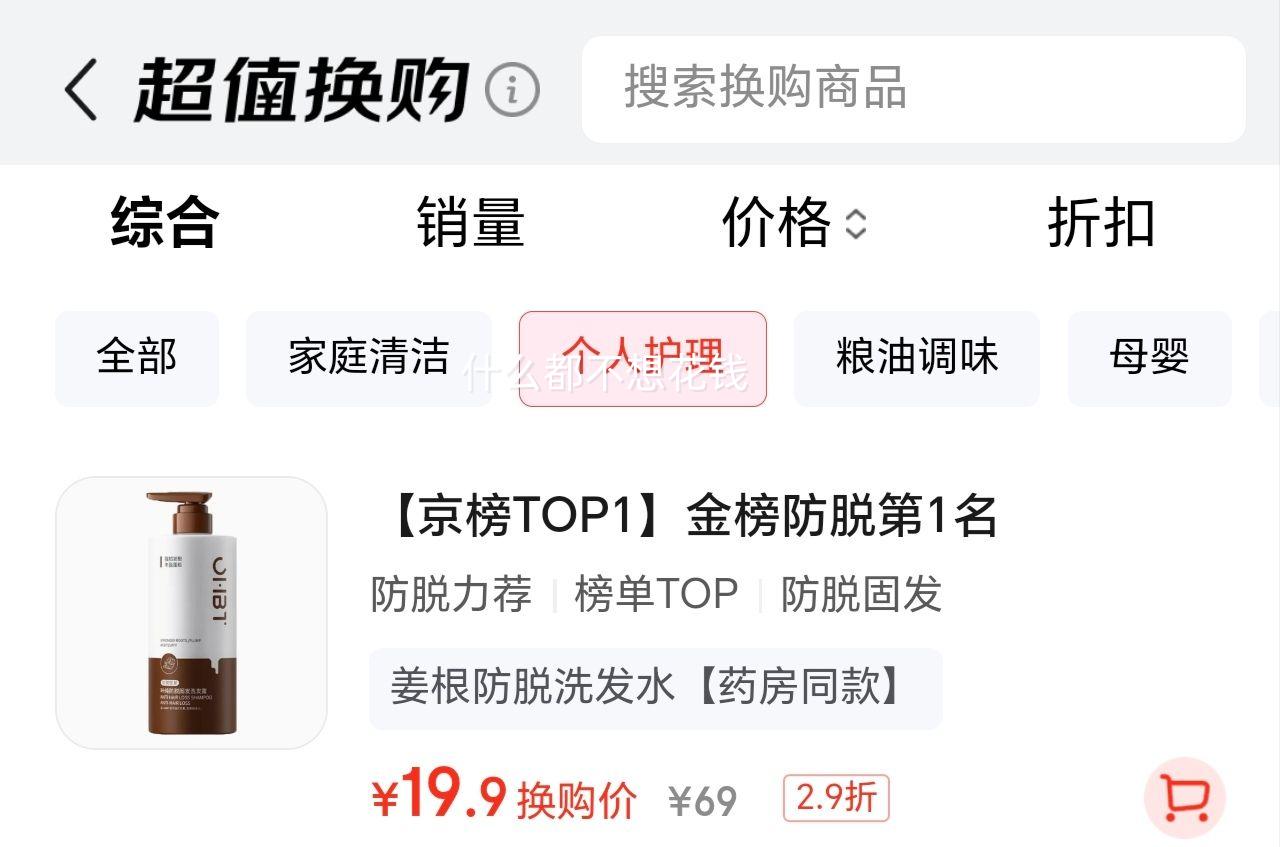Sort by 价格

[x=776, y=223]
